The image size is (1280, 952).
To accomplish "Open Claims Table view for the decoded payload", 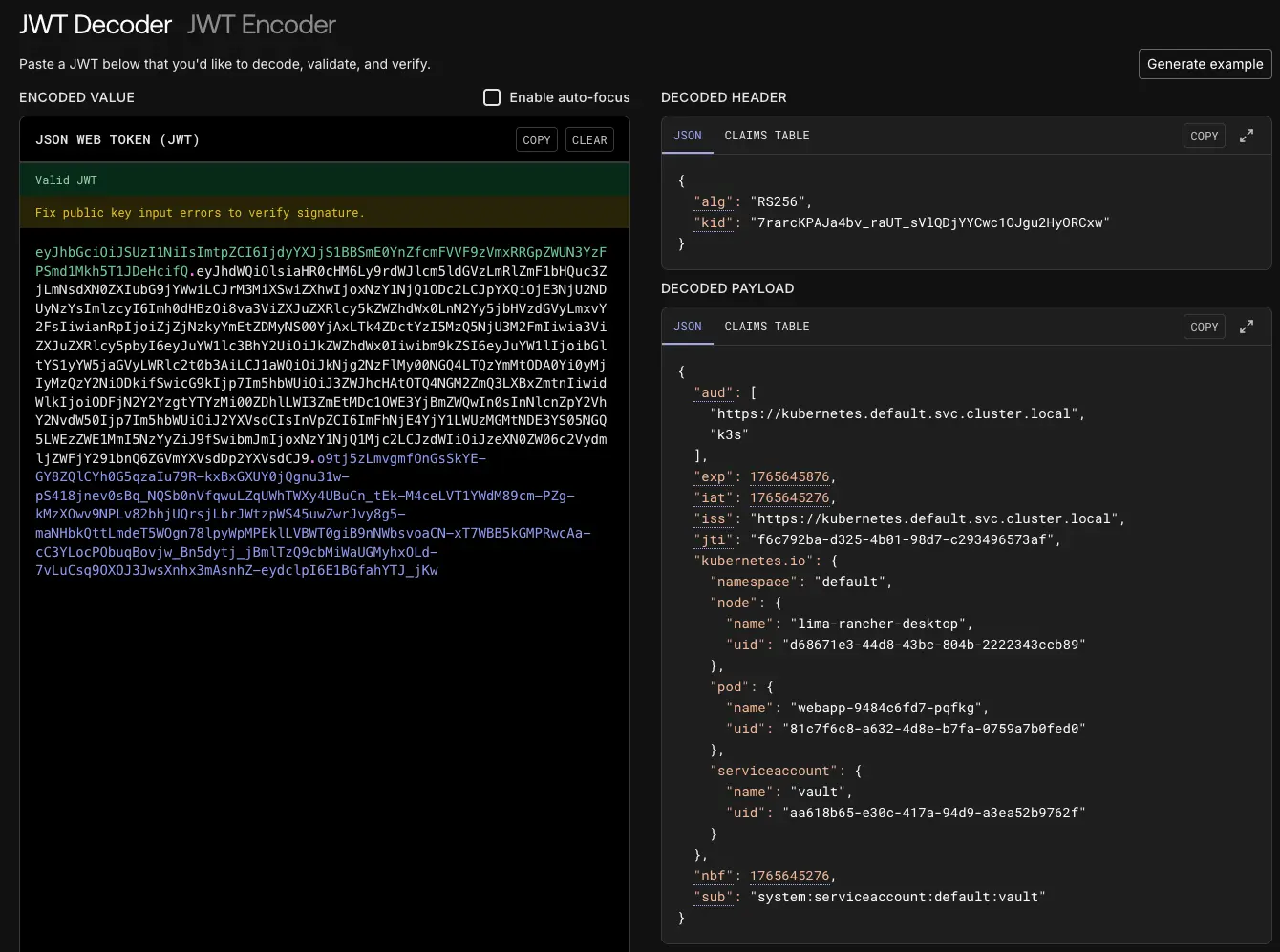I will pyautogui.click(x=766, y=327).
